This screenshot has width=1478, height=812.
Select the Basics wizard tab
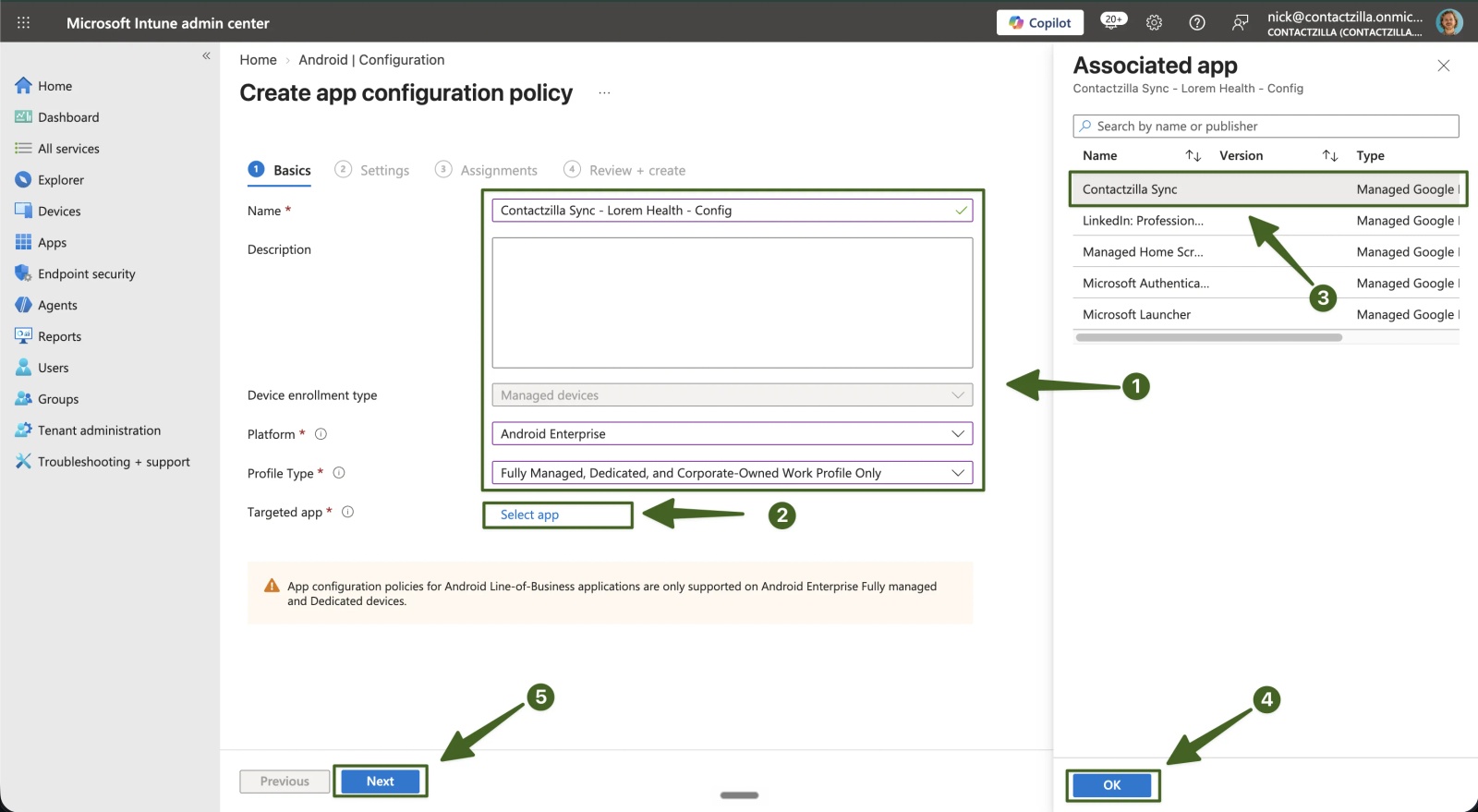click(x=280, y=170)
